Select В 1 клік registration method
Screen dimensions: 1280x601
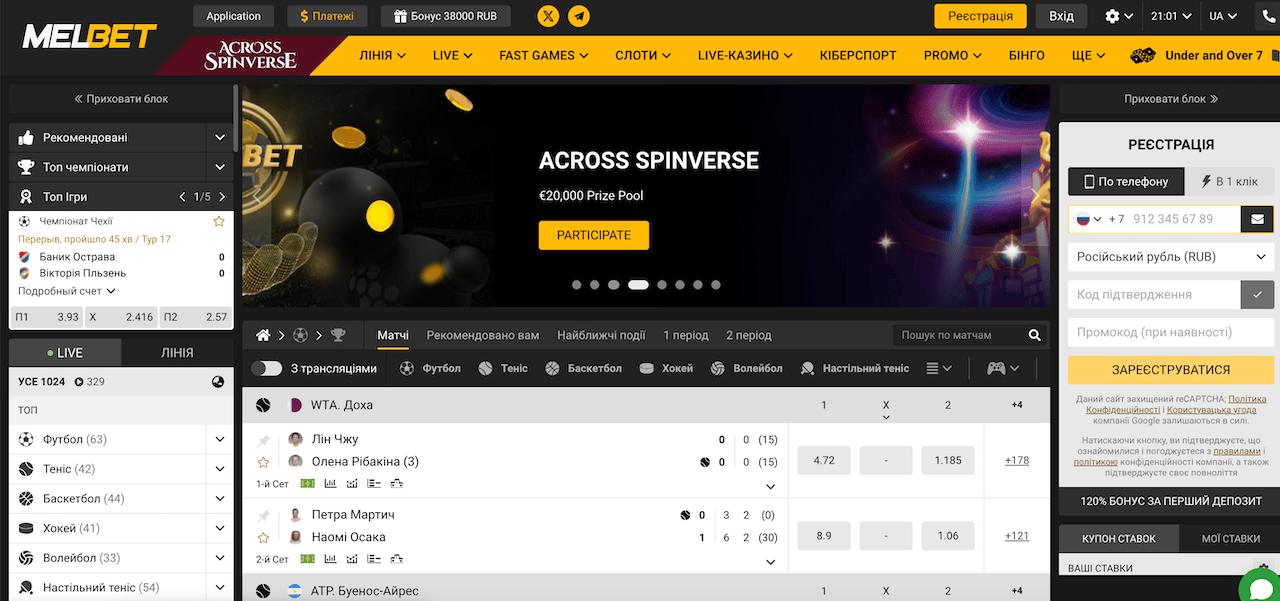click(1229, 181)
